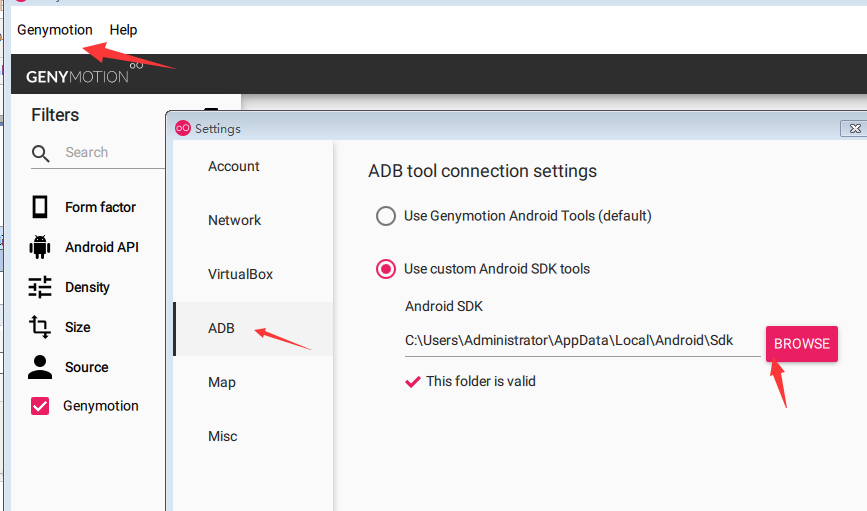The image size is (867, 511).
Task: Close the Settings dialog
Action: (x=855, y=128)
